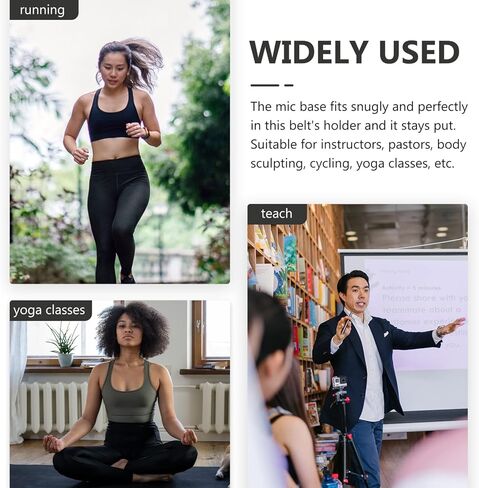This screenshot has width=479, height=488.
Task: Click the teach label tag
Action: point(277,214)
